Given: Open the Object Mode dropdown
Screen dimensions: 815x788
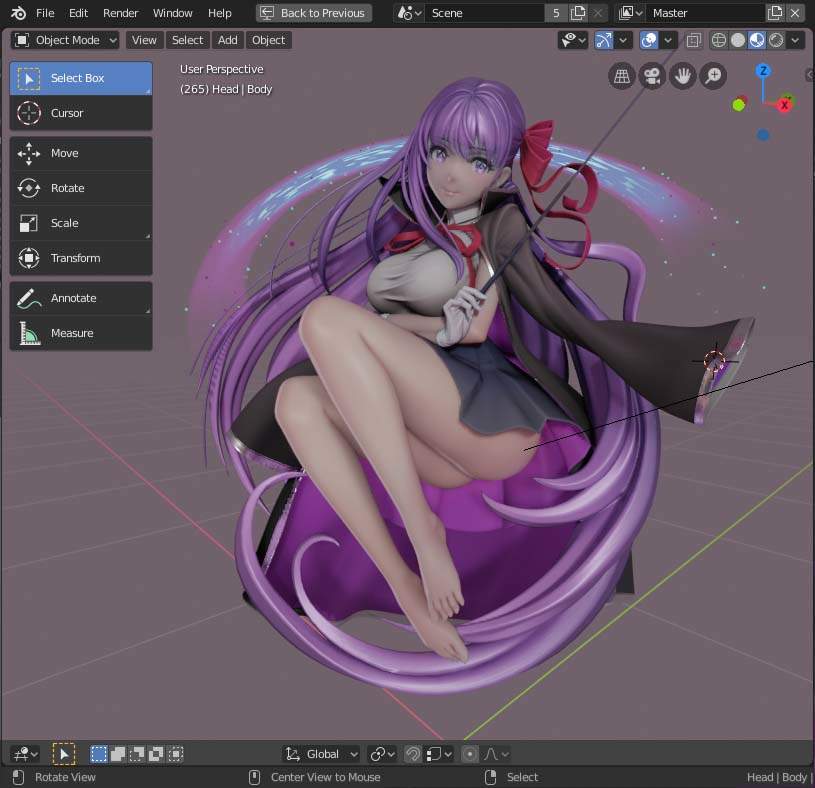Looking at the screenshot, I should pos(65,40).
